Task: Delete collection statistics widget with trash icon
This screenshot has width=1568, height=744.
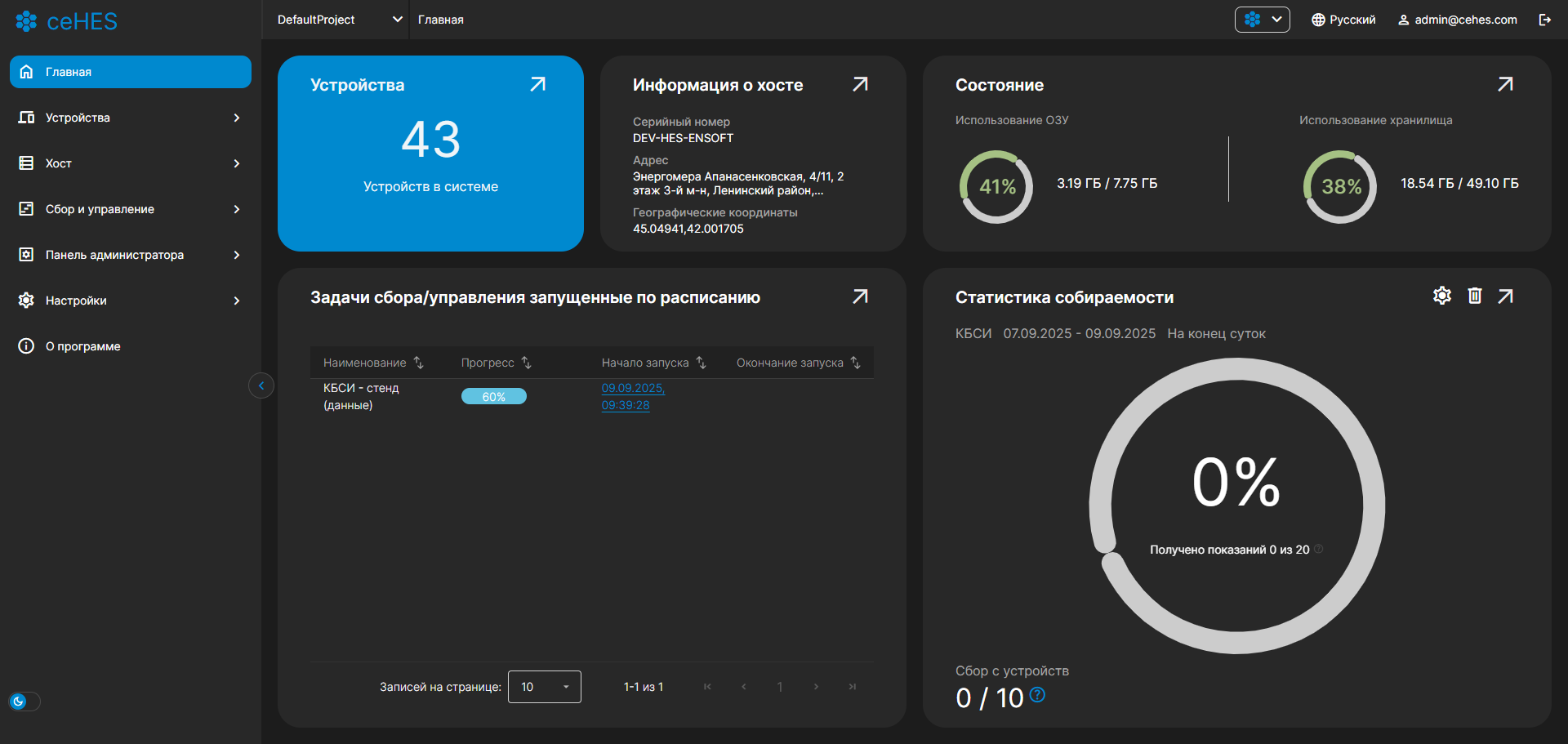Action: [1474, 296]
